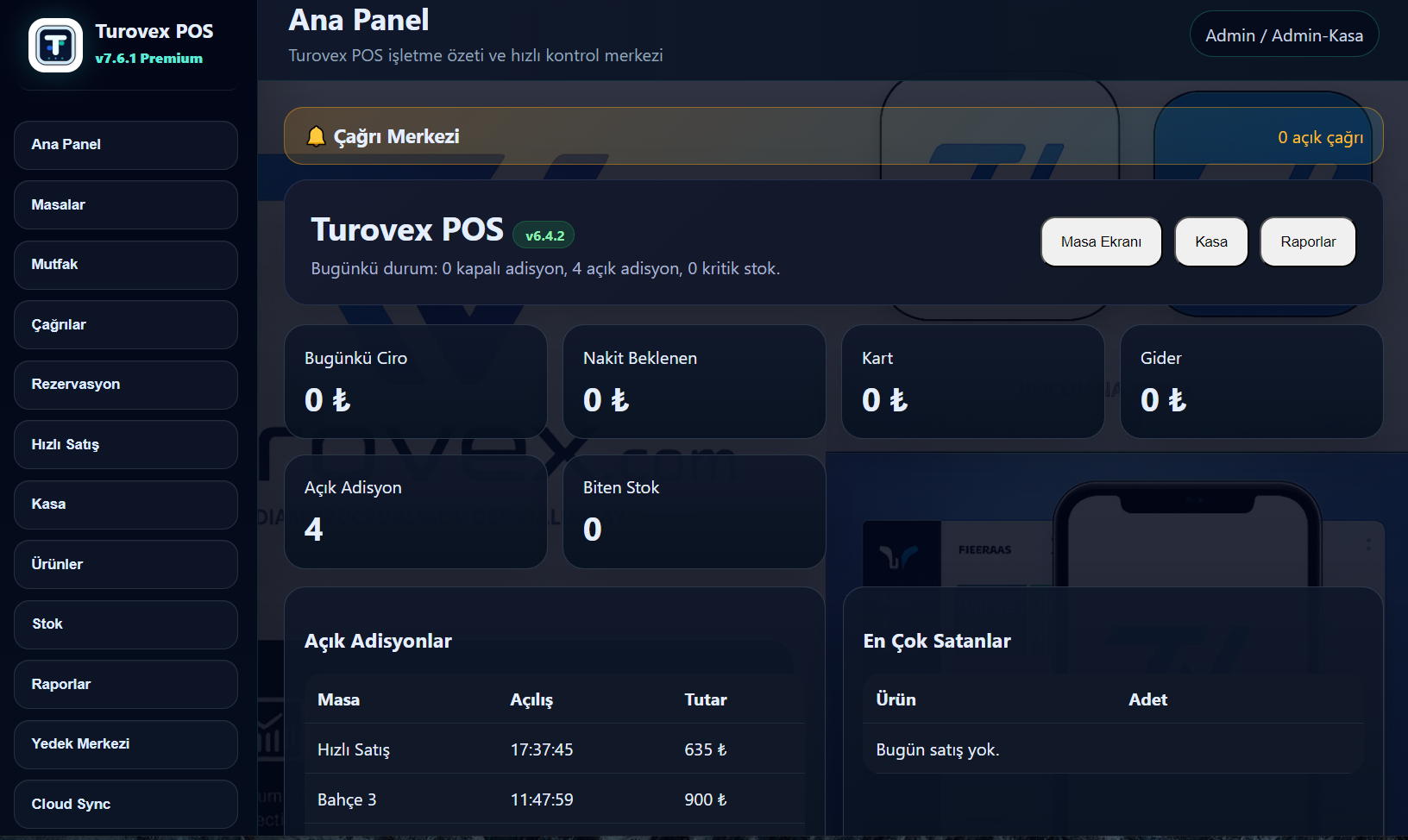Open Ana Panel in the sidebar
Image resolution: width=1408 pixels, height=840 pixels.
[126, 145]
